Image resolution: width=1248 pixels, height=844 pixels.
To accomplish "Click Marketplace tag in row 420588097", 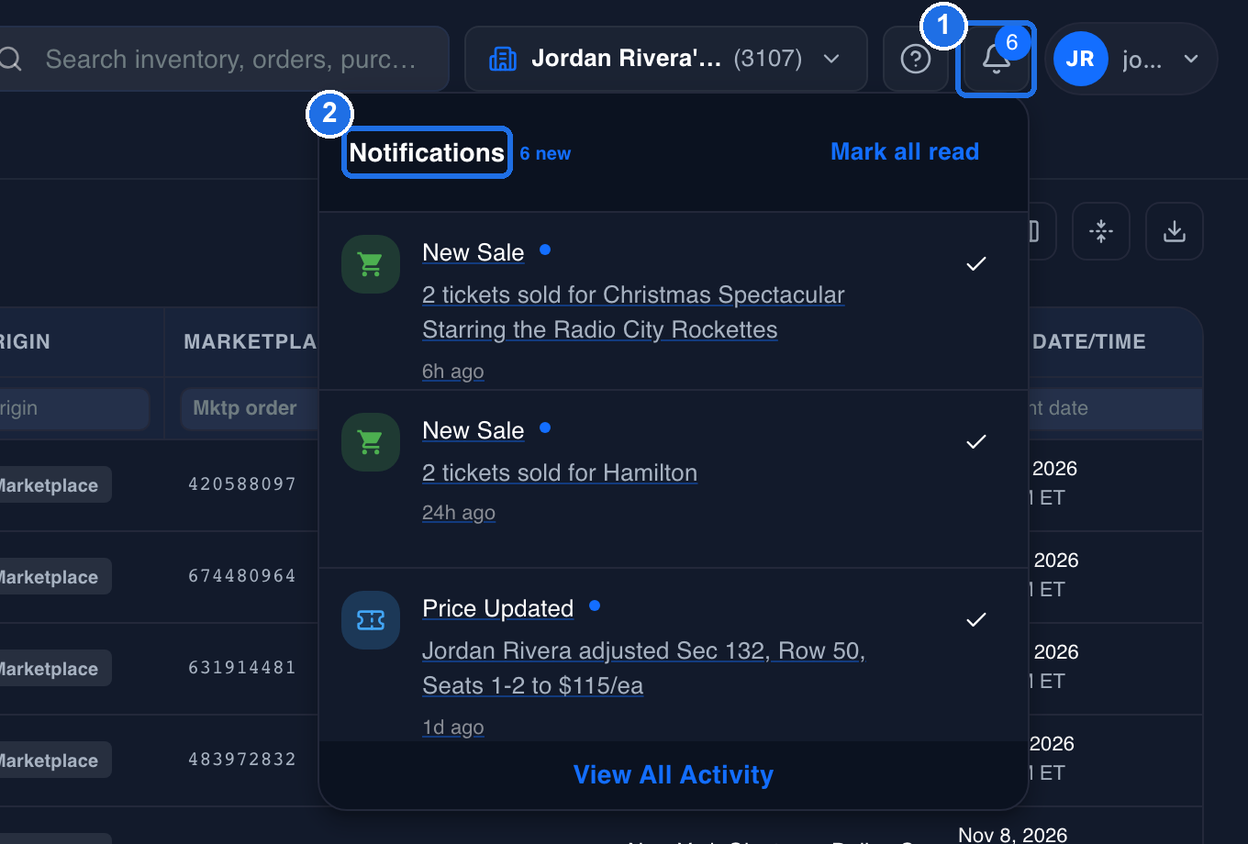I will pos(54,485).
